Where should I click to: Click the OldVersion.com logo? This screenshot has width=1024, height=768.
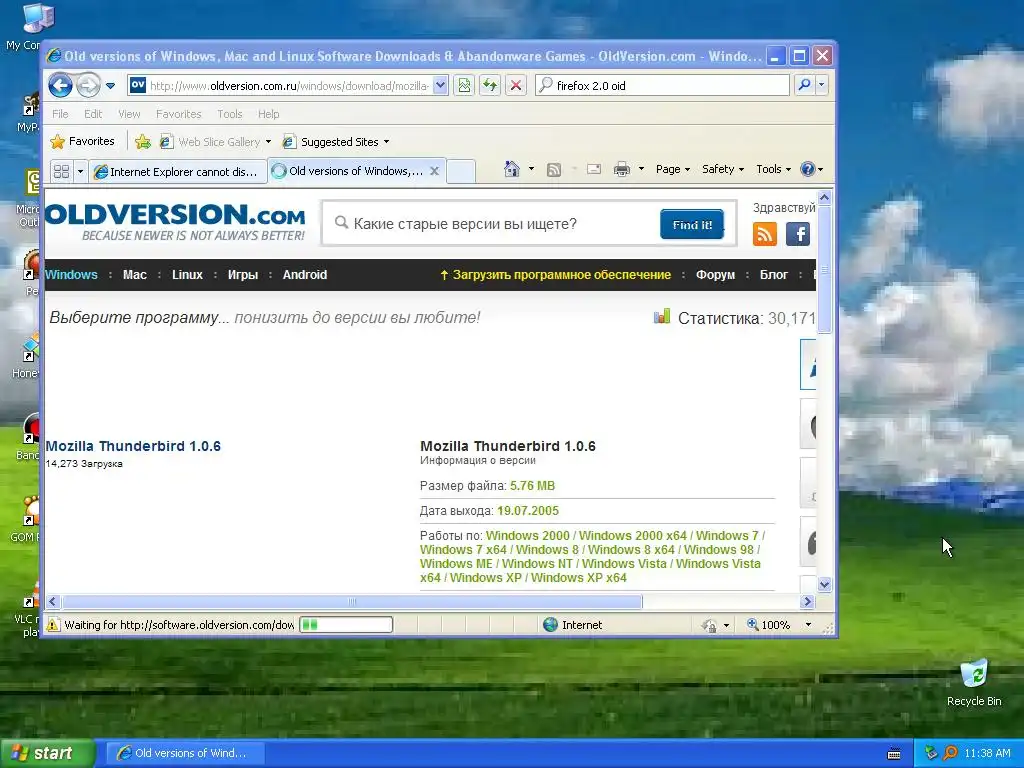click(x=175, y=222)
